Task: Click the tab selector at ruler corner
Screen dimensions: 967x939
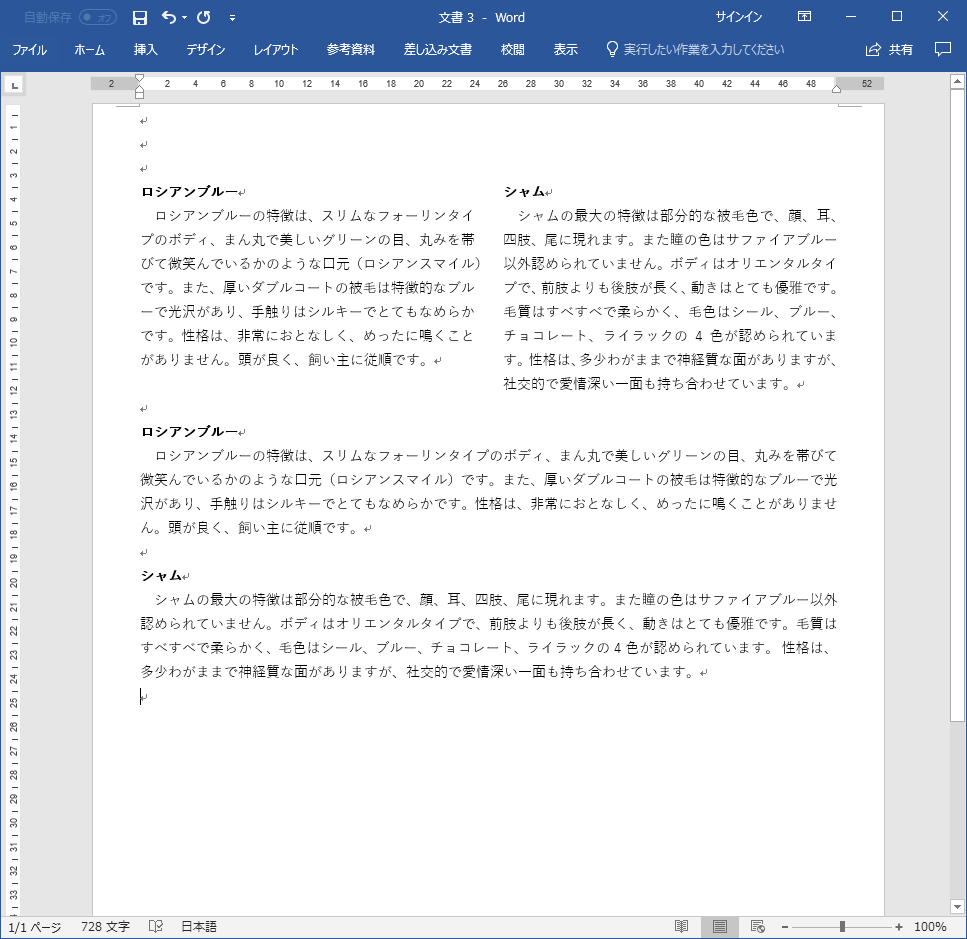Action: (13, 86)
